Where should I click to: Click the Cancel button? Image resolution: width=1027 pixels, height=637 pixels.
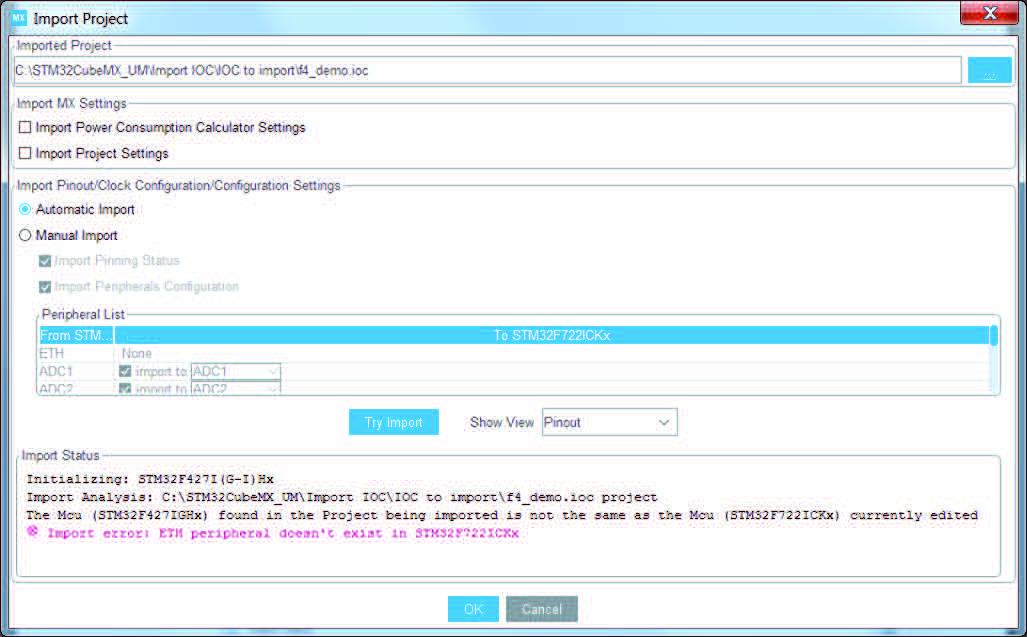pos(542,609)
